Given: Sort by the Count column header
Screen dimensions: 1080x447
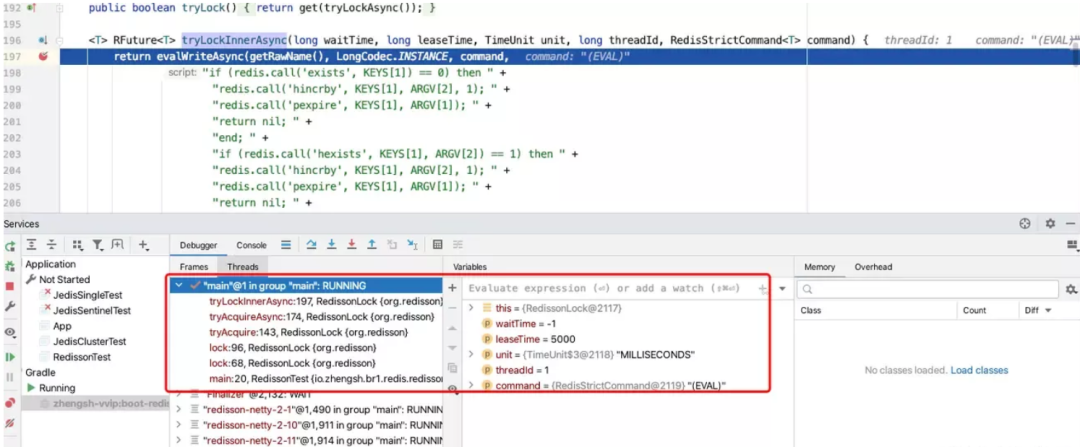Looking at the screenshot, I should point(974,311).
